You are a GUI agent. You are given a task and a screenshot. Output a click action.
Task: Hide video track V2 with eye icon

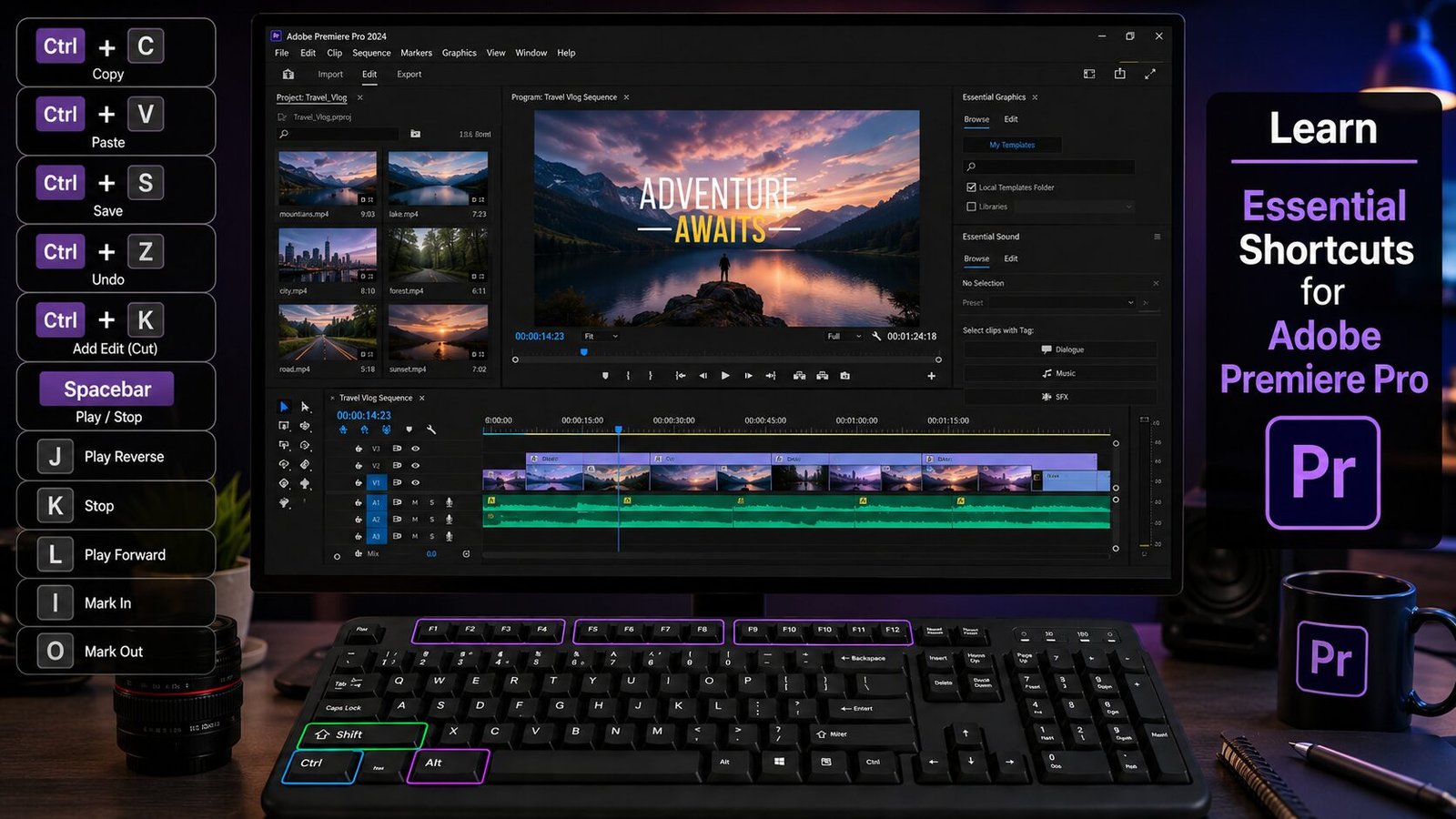pyautogui.click(x=416, y=466)
